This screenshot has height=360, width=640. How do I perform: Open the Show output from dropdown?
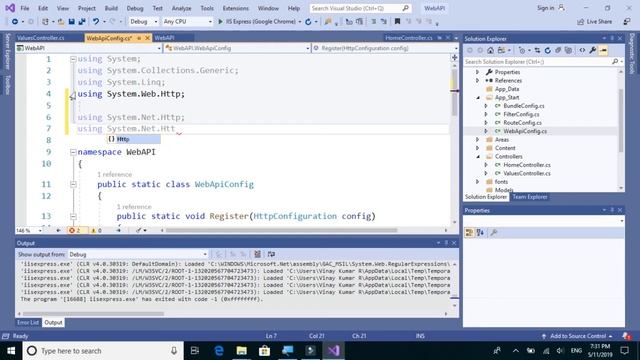coord(138,254)
